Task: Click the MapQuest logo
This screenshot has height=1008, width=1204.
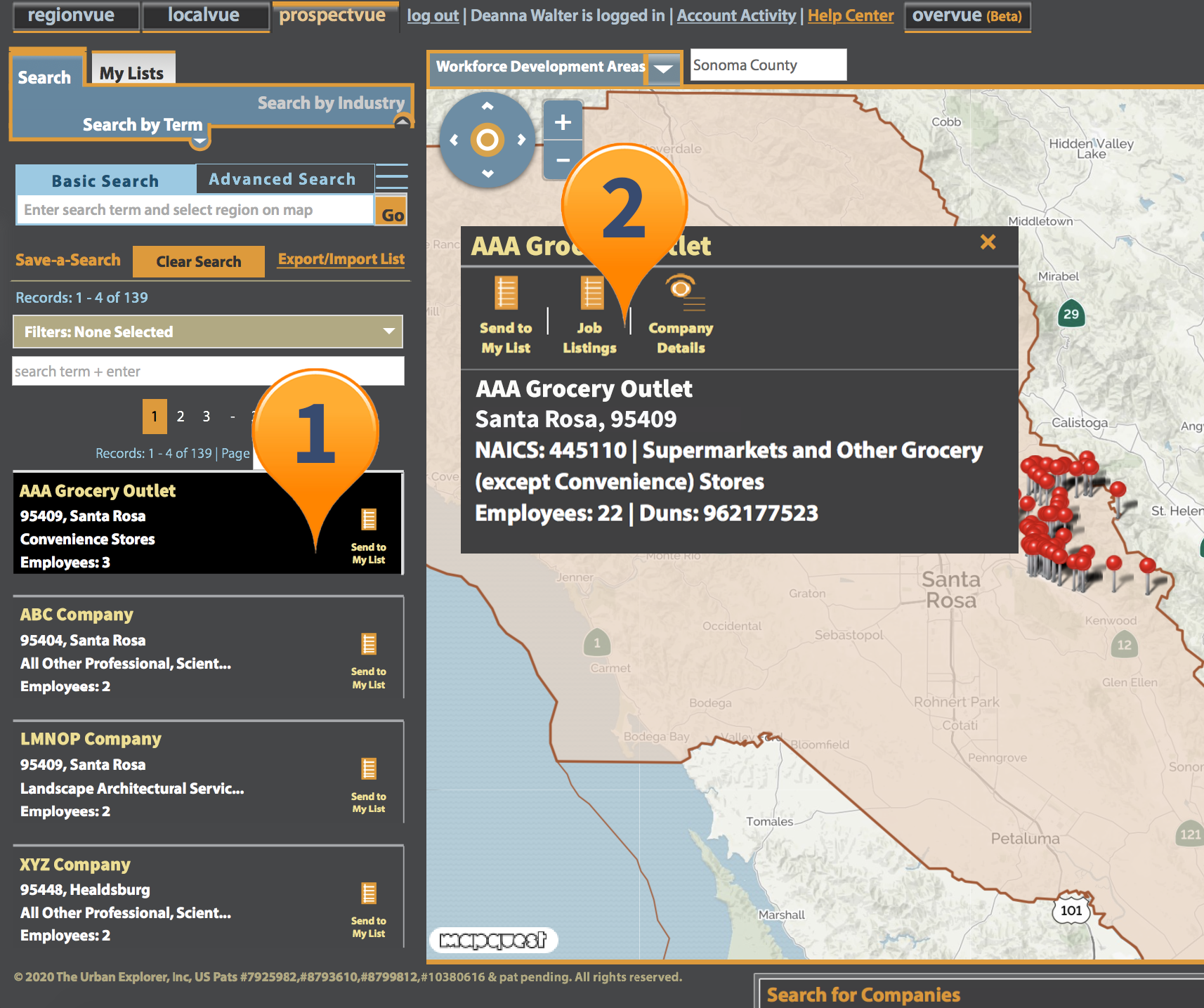Action: coord(493,939)
